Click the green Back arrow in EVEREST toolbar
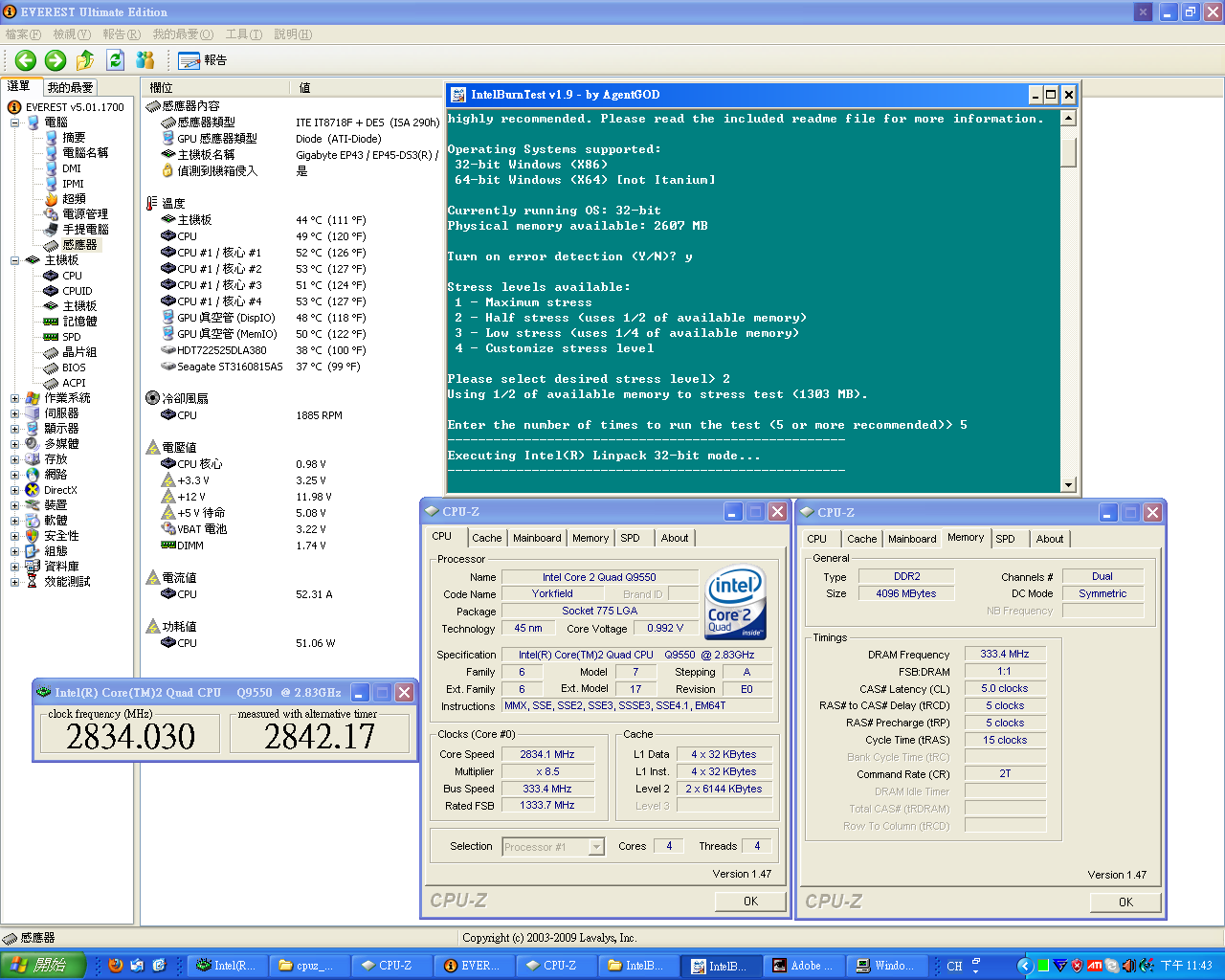 click(x=26, y=60)
